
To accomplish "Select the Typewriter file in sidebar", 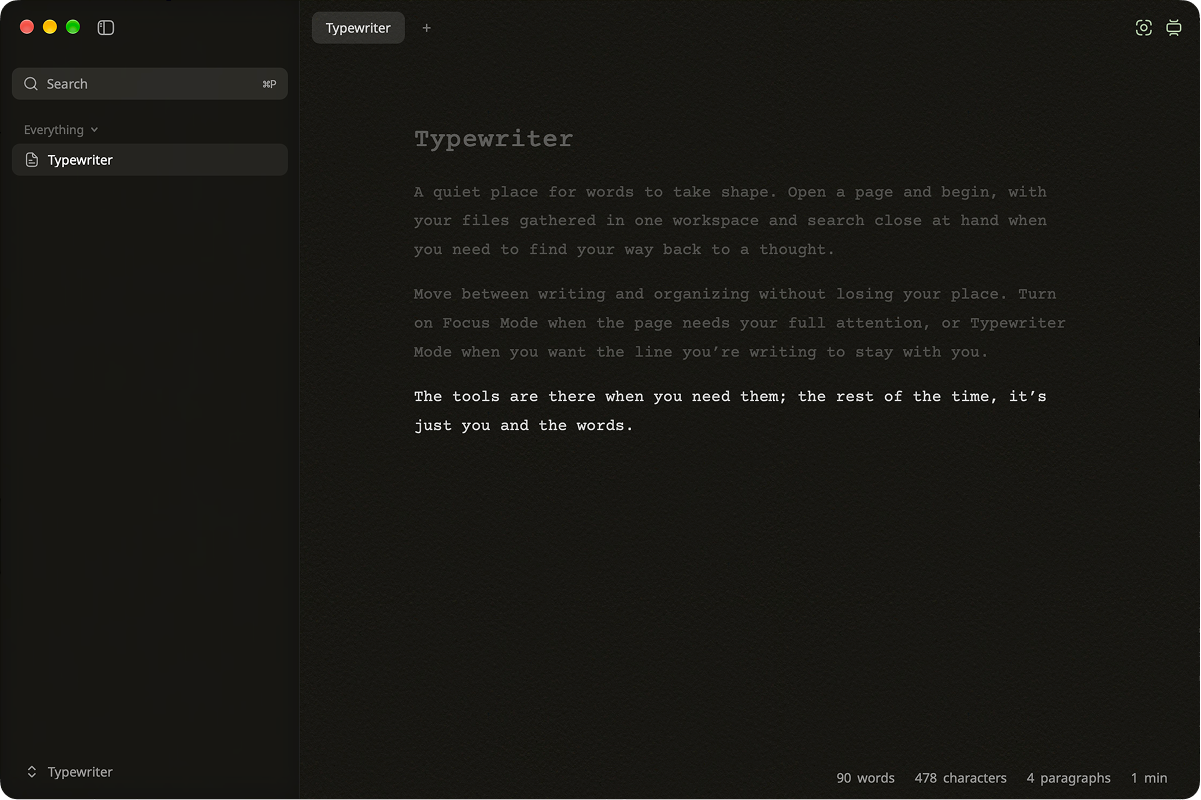I will click(150, 160).
